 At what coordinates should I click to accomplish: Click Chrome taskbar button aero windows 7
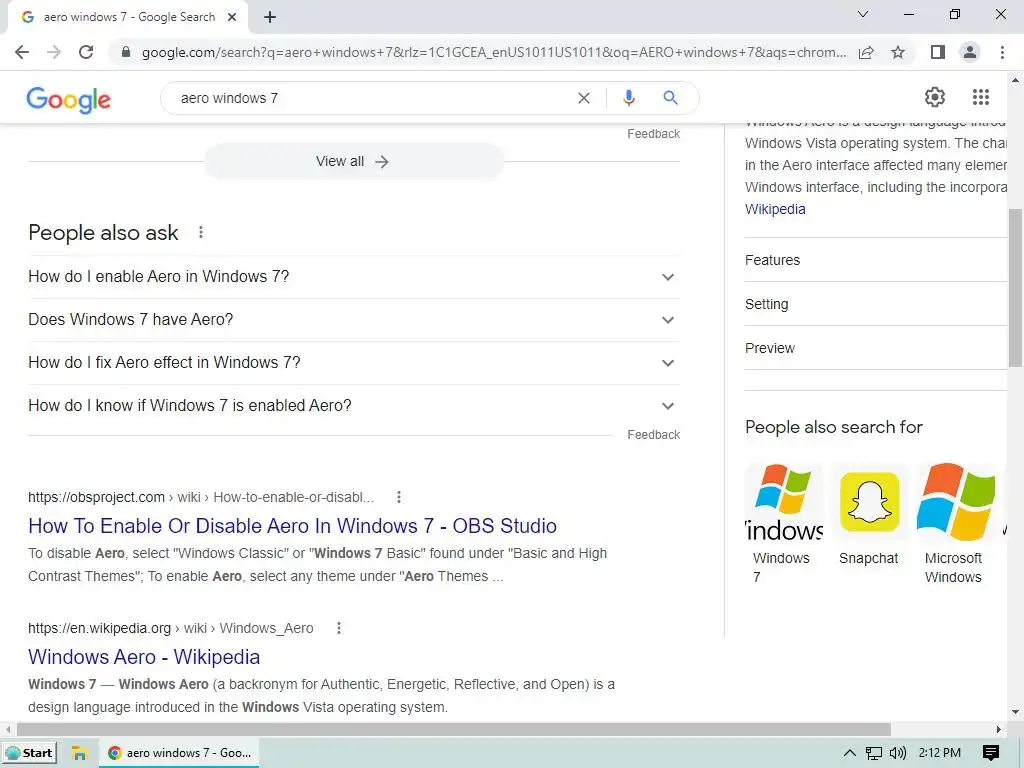(180, 753)
